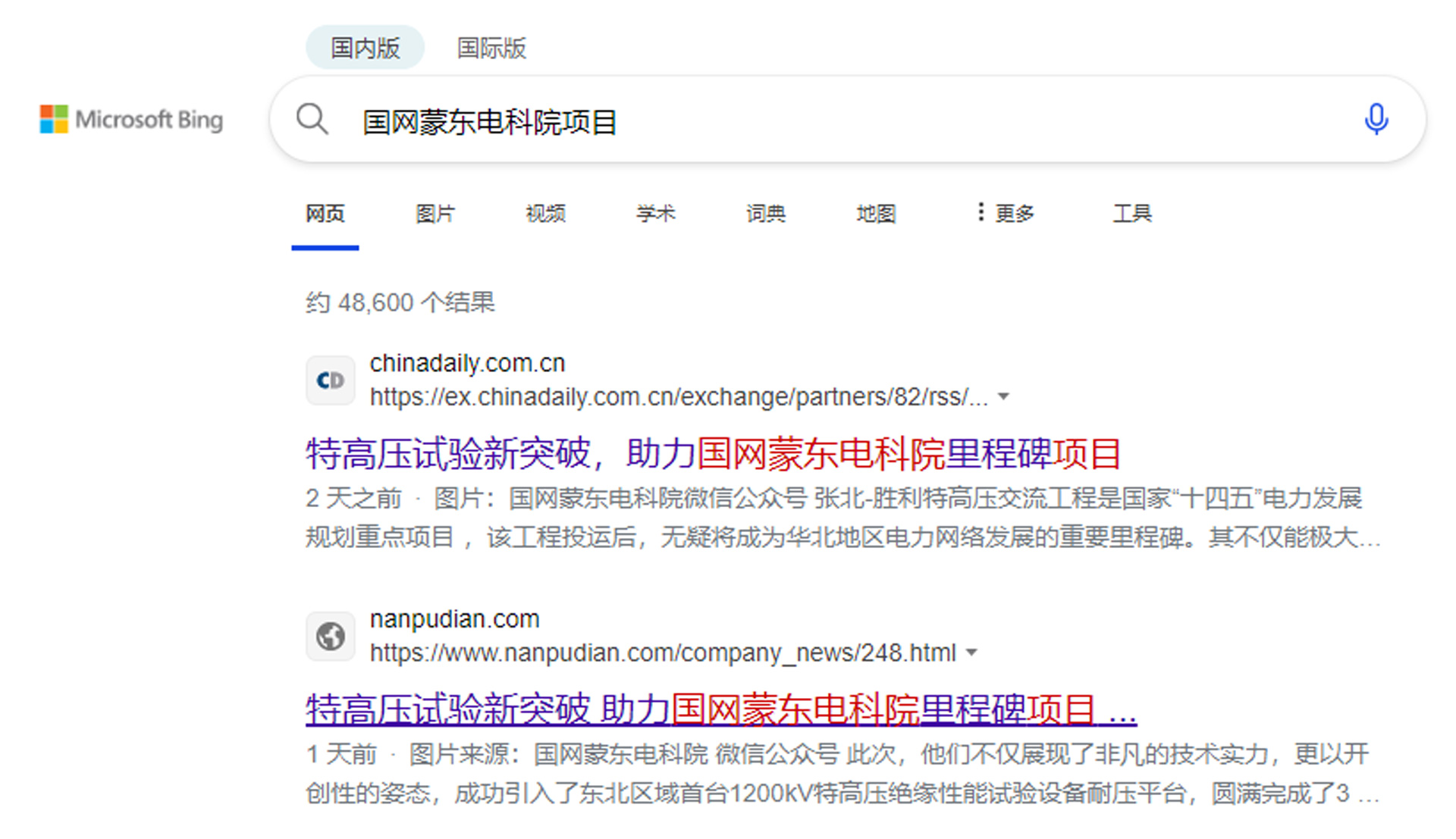Click the nanpudian.com site name
This screenshot has width=1456, height=839.
[454, 619]
